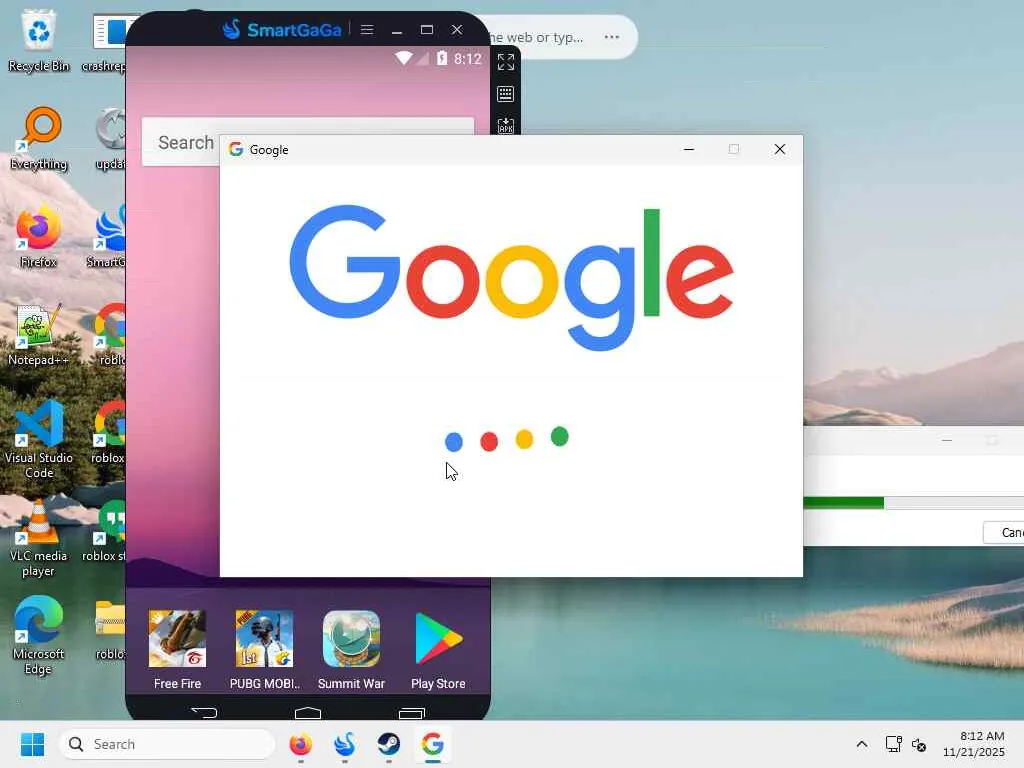The height and width of the screenshot is (768, 1024).
Task: Click the three-dots menu in the browser widget
Action: (612, 37)
